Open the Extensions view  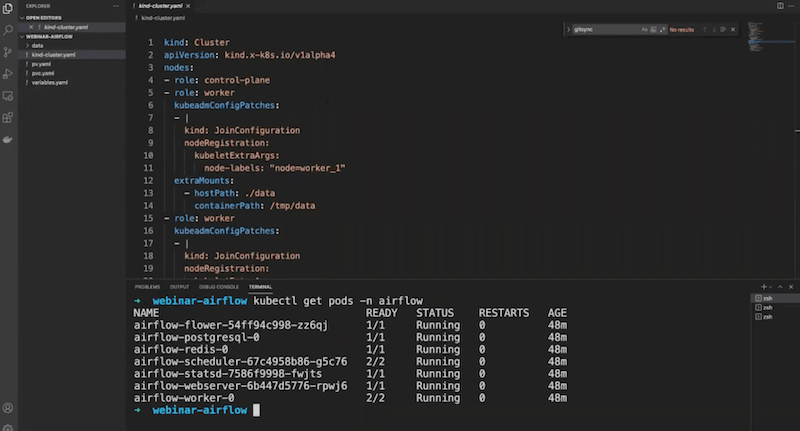pos(8,118)
